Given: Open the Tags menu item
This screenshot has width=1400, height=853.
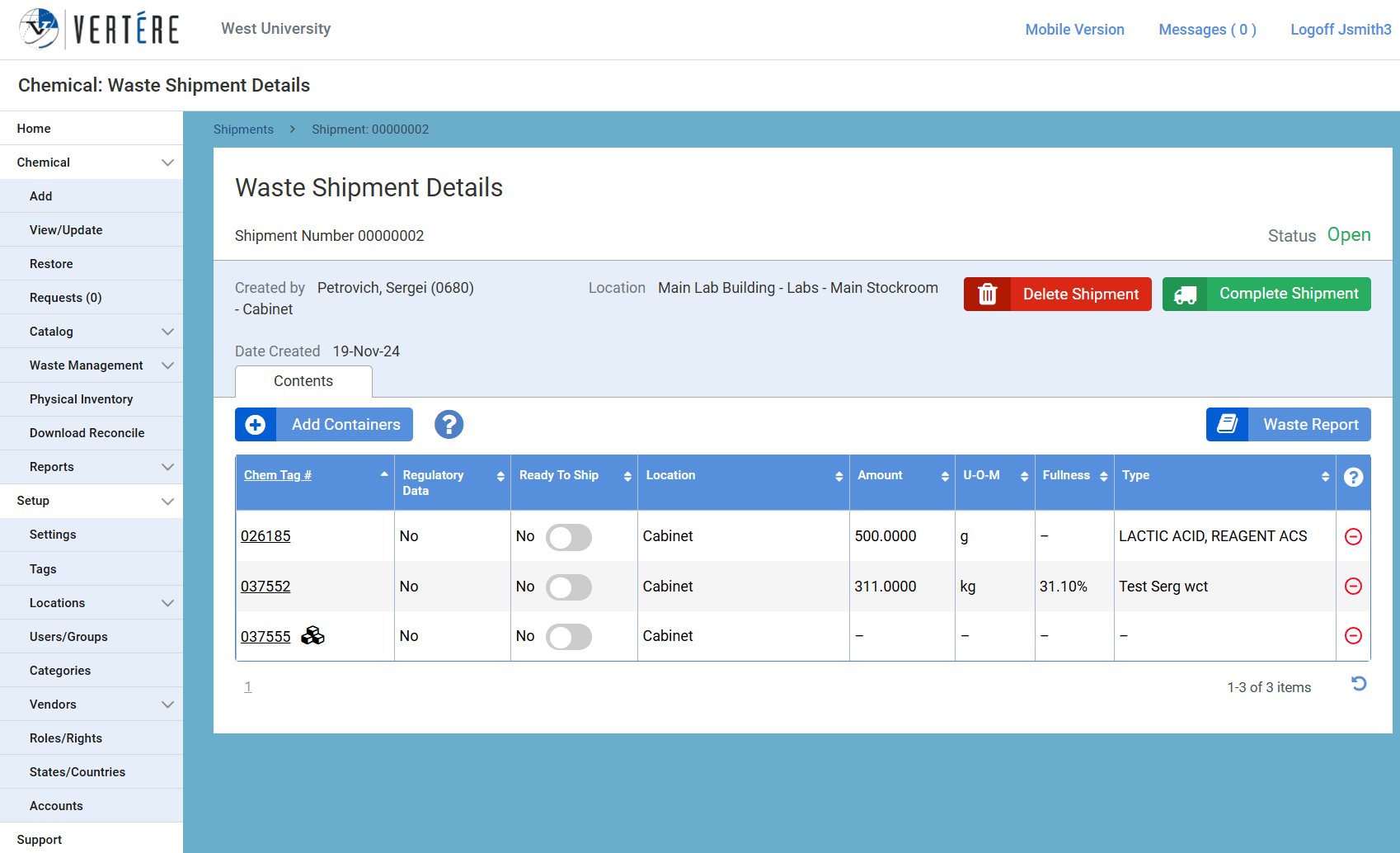Looking at the screenshot, I should point(92,569).
